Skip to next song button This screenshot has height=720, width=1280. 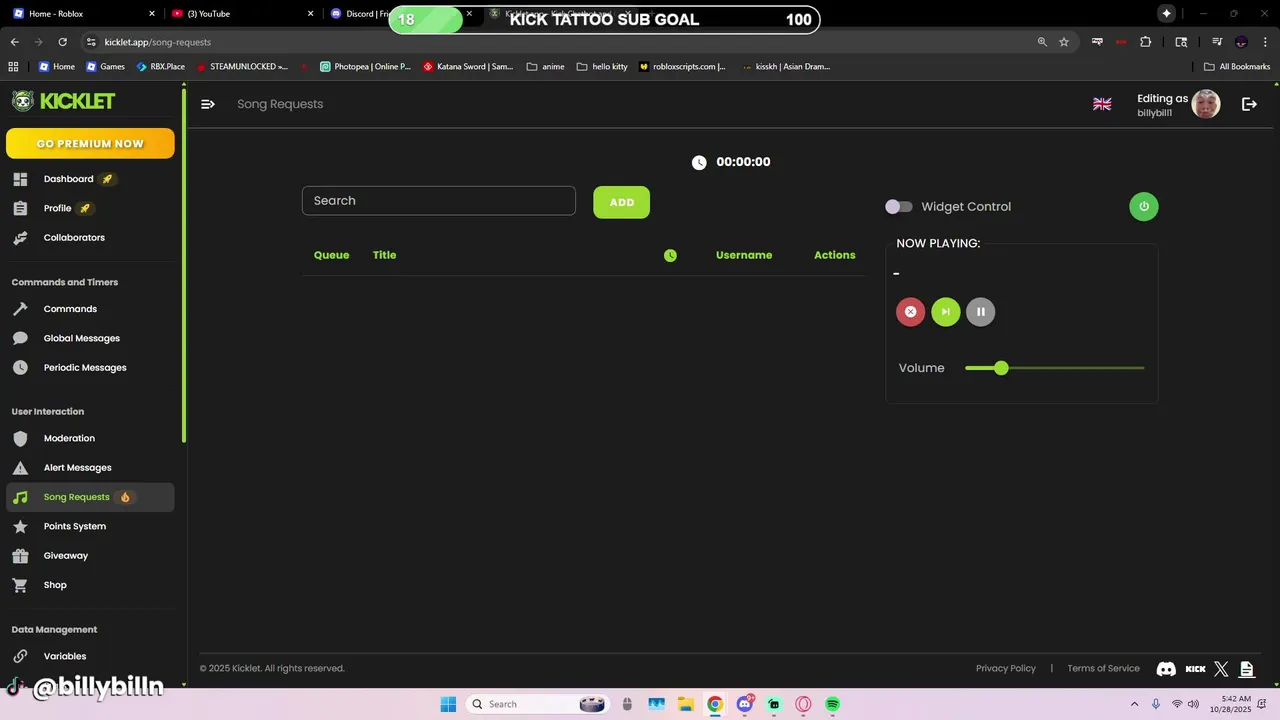945,312
